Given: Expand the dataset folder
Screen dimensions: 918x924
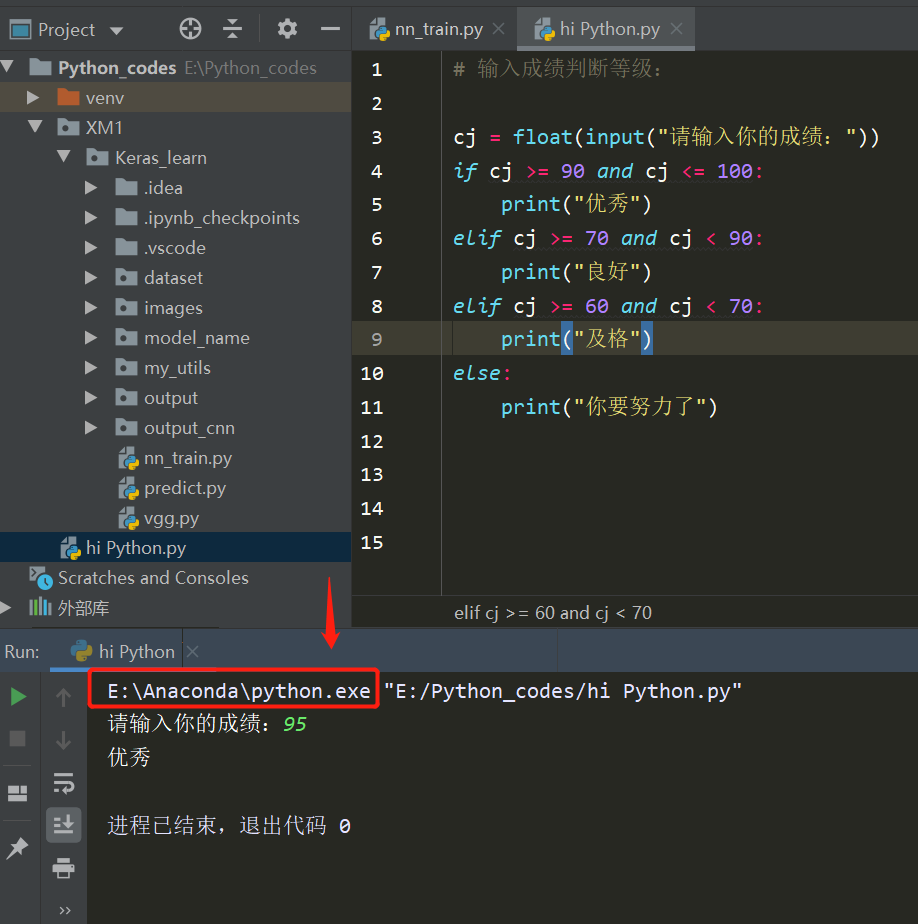Looking at the screenshot, I should point(91,278).
